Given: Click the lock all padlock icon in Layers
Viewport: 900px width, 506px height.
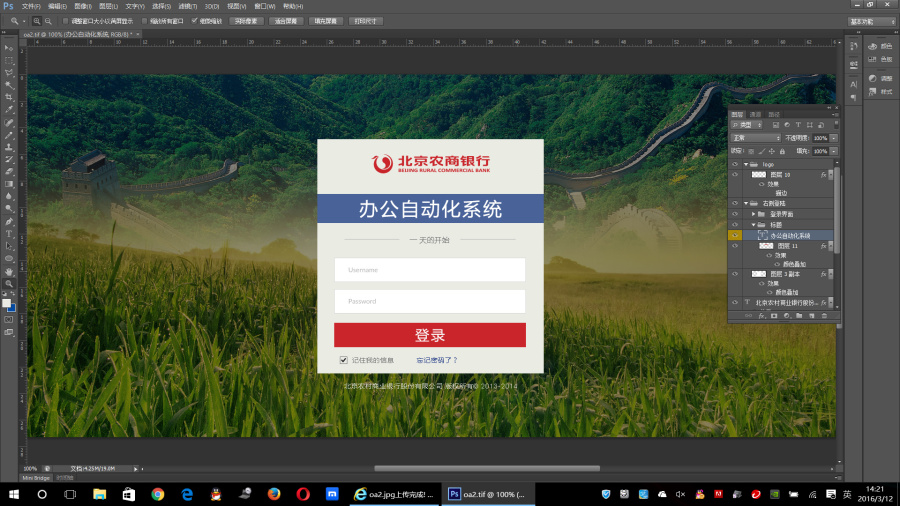Looking at the screenshot, I should coord(782,151).
